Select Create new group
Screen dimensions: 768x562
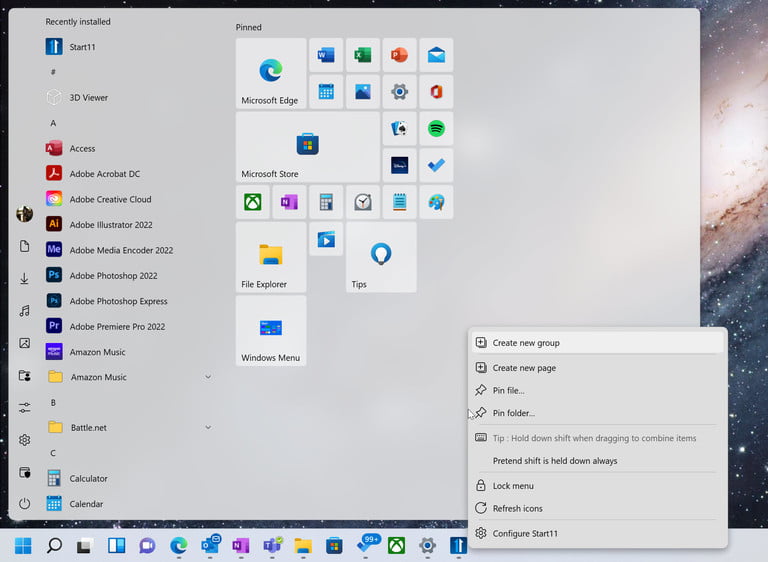598,343
